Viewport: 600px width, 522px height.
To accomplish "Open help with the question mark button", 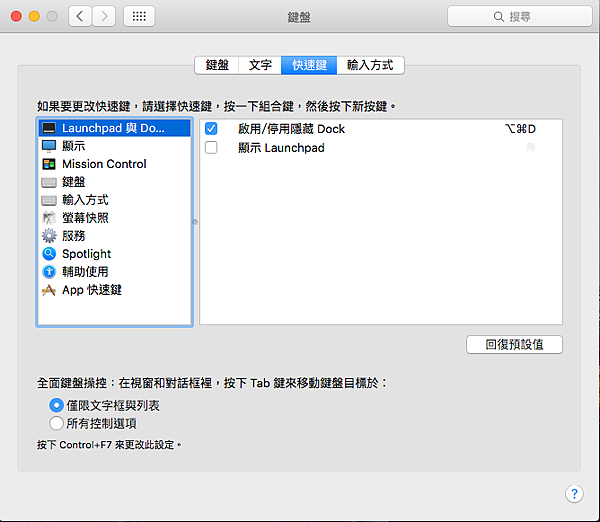I will [574, 494].
